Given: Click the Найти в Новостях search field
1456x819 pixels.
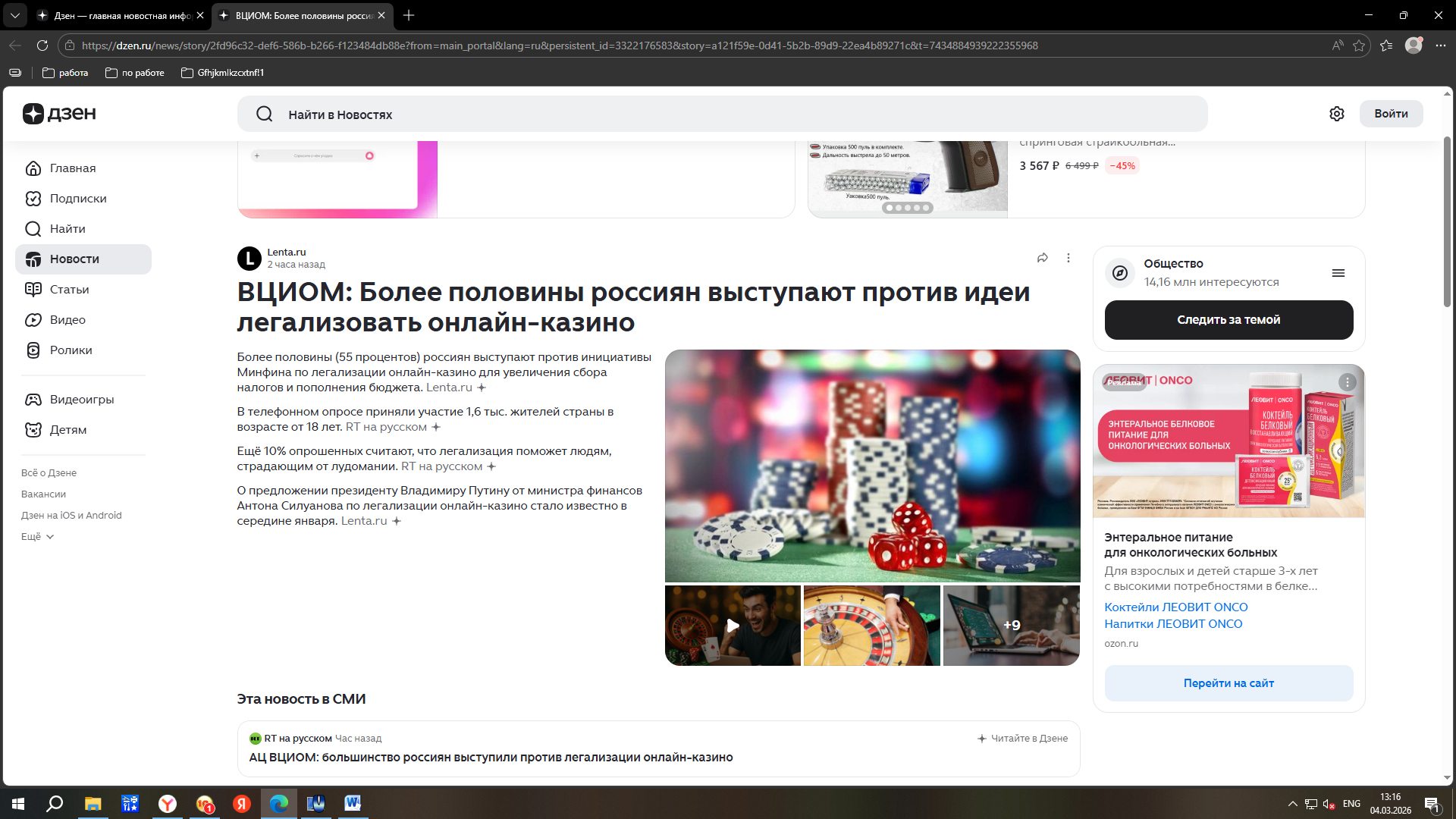Looking at the screenshot, I should 722,115.
